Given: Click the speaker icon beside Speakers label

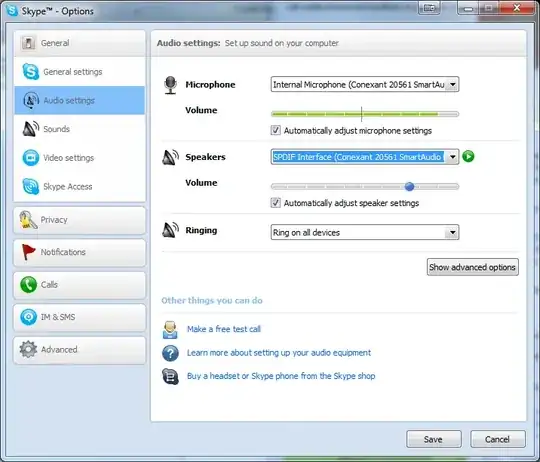Looking at the screenshot, I should pos(170,157).
